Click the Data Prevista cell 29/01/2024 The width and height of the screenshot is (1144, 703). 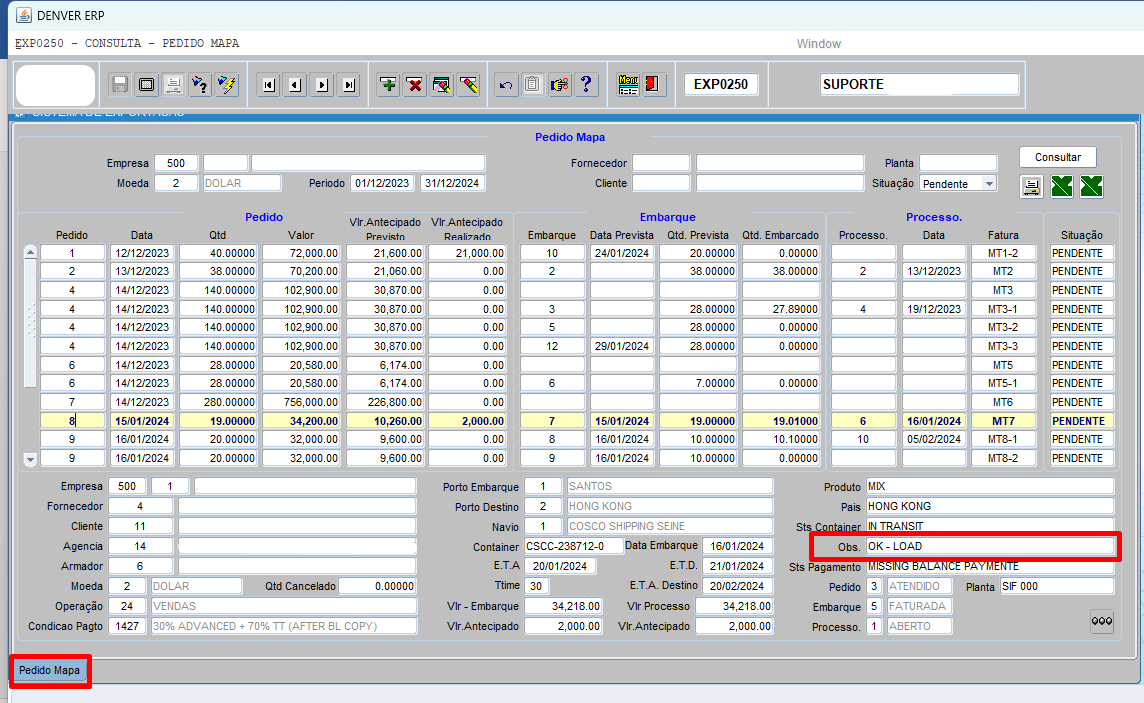pyautogui.click(x=622, y=346)
